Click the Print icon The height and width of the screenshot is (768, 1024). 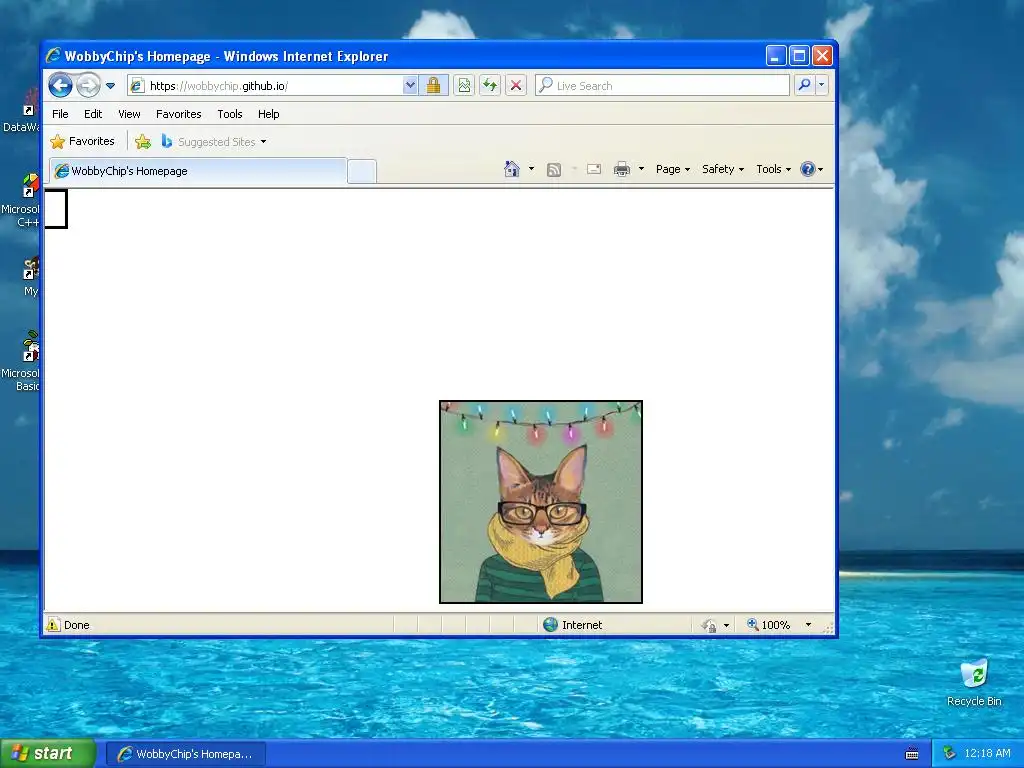[622, 170]
